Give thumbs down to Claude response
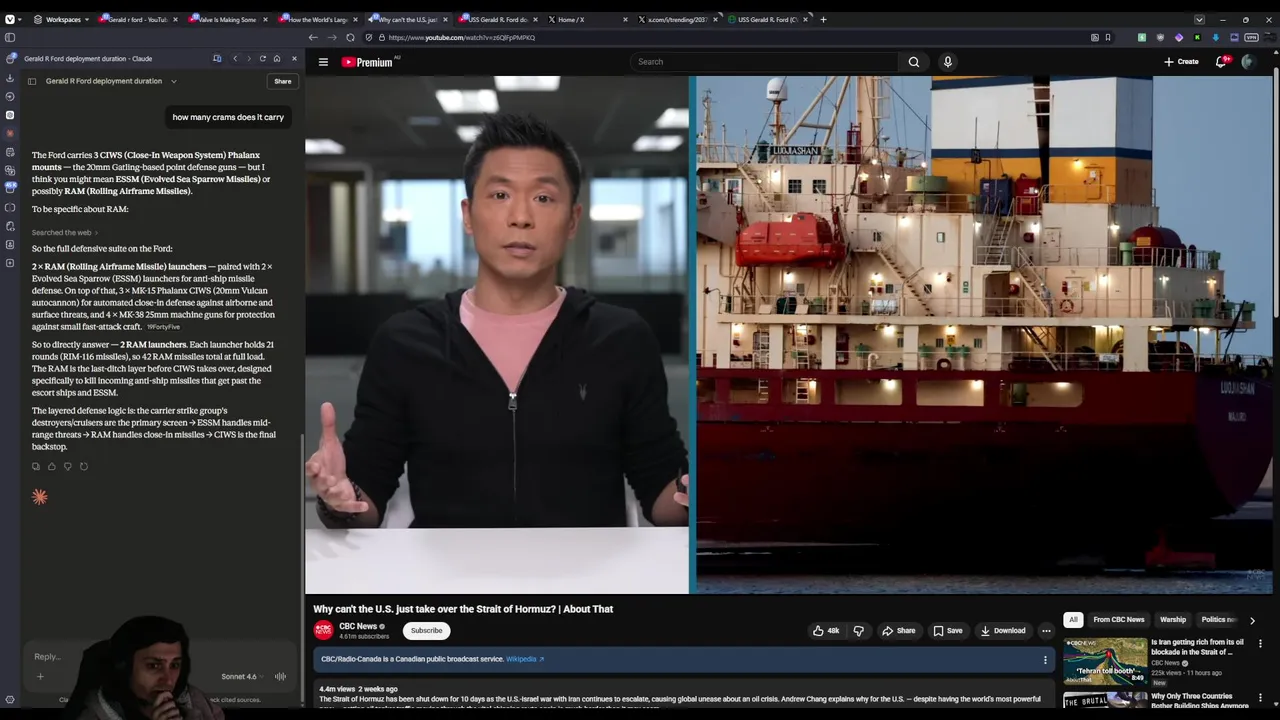Viewport: 1280px width, 720px height. (x=68, y=466)
